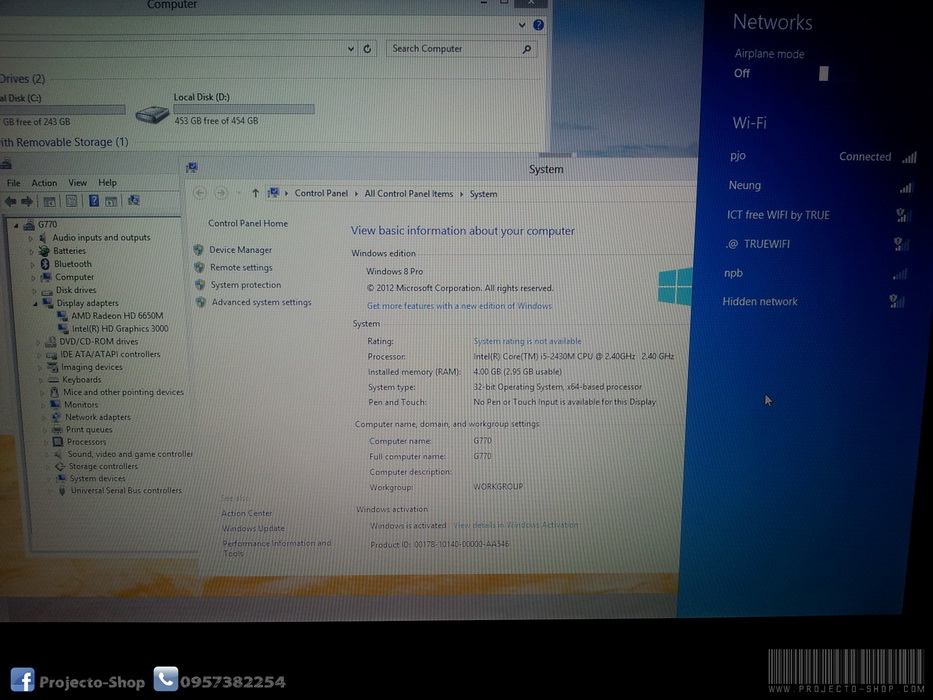Open the Local Disk (D:) drive icon
Viewport: 933px width, 700px height.
pyautogui.click(x=152, y=114)
